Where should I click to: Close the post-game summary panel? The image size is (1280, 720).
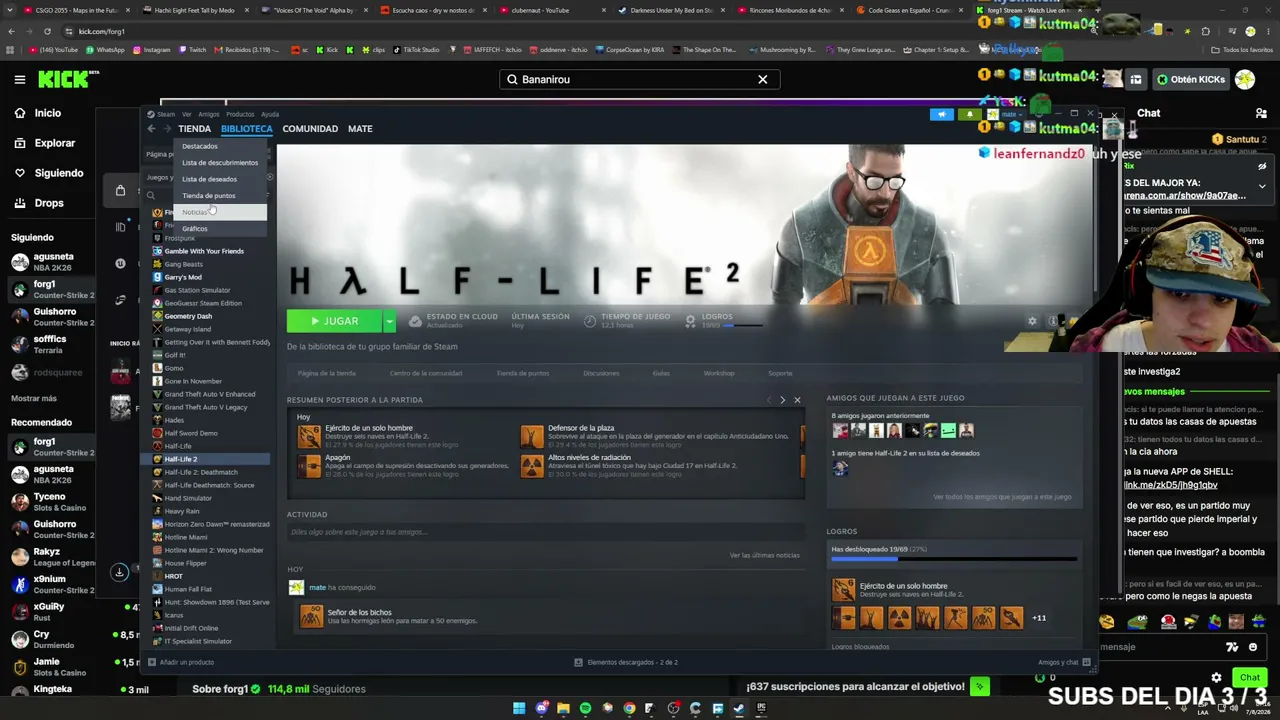(797, 400)
